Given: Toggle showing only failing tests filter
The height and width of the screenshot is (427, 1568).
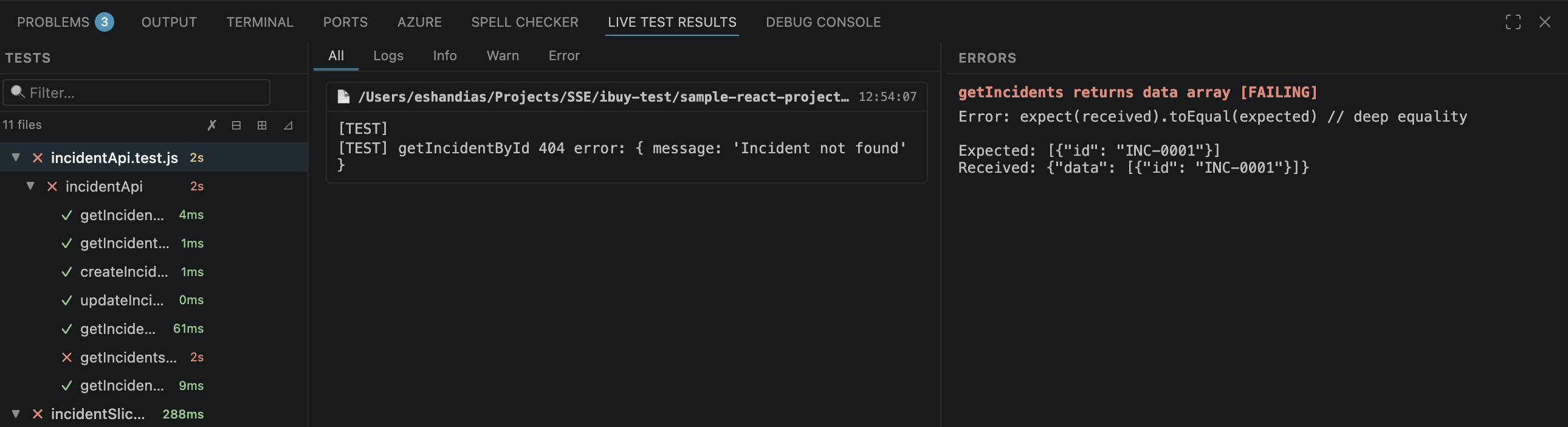Looking at the screenshot, I should [211, 125].
